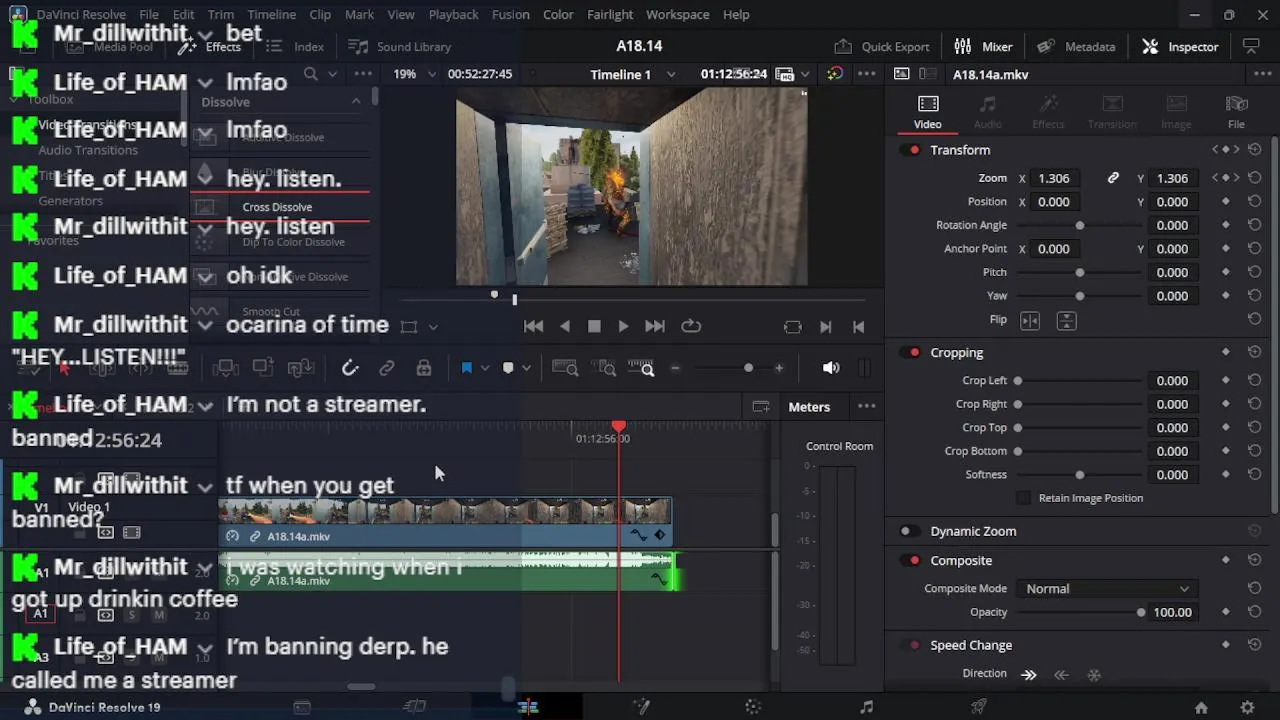The image size is (1280, 720).
Task: Open the flag color dropdown arrow
Action: click(x=485, y=368)
